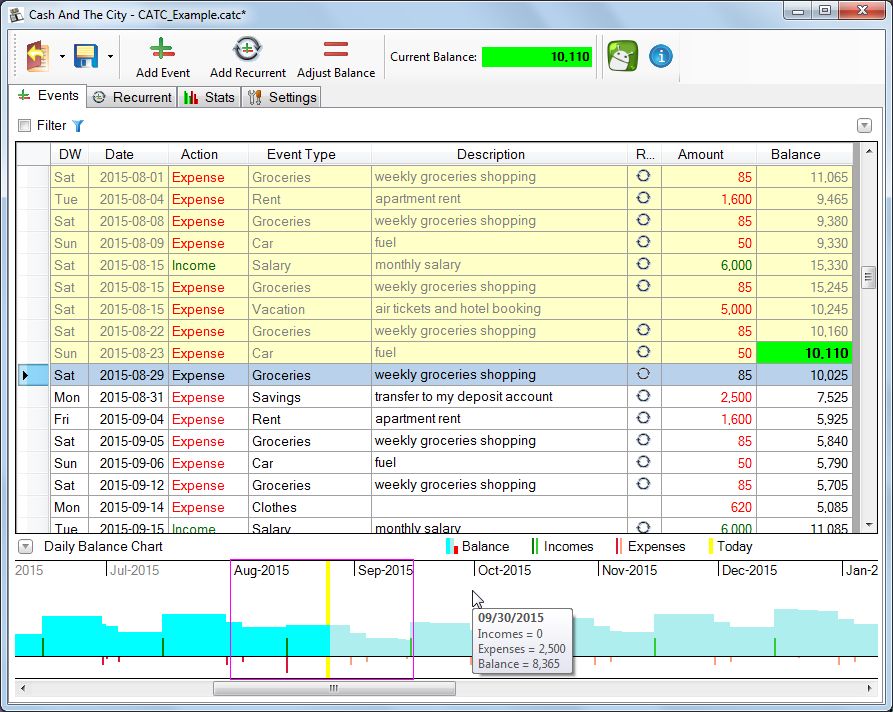Click the Current Balance green field

pyautogui.click(x=536, y=57)
